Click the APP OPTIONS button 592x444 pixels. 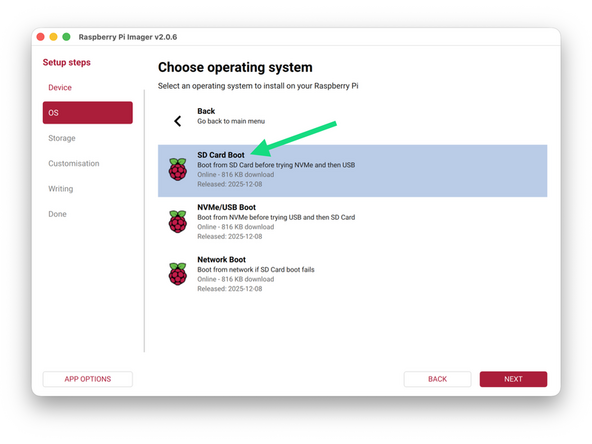(x=88, y=379)
